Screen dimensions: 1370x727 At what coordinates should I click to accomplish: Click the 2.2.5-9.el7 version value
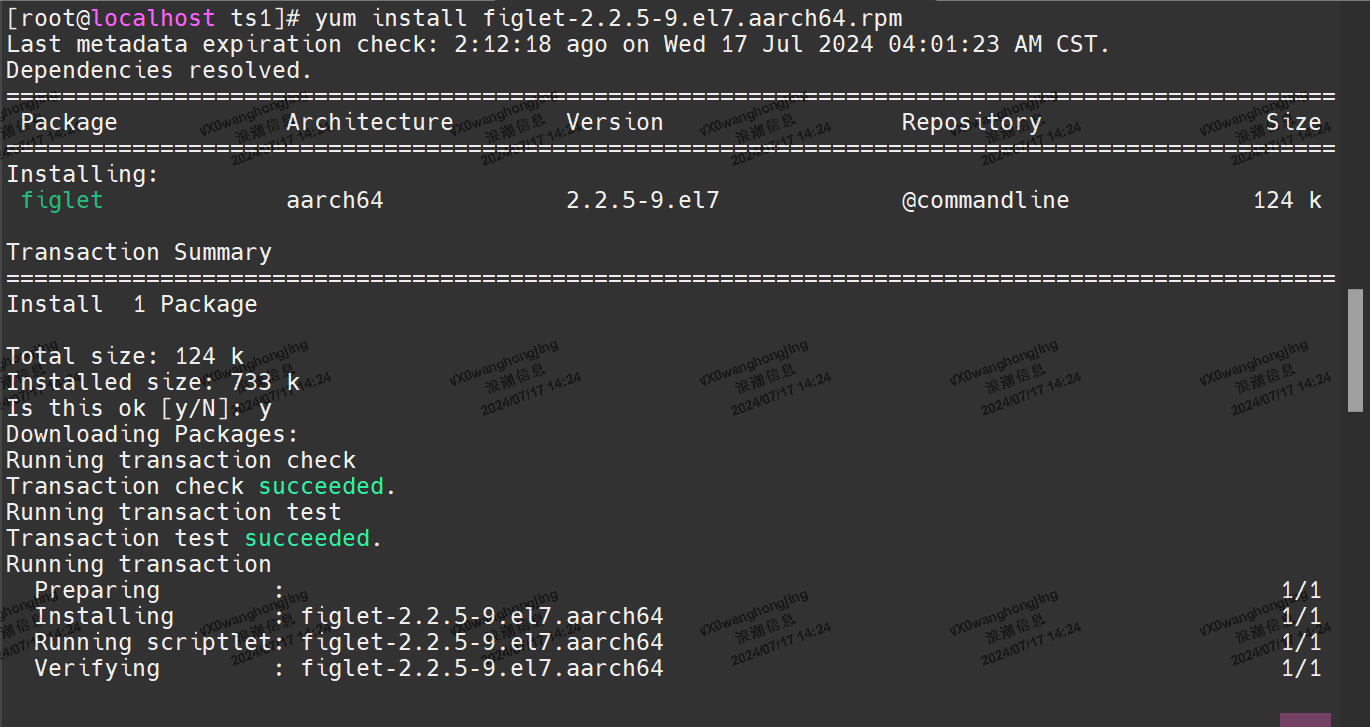(x=642, y=200)
